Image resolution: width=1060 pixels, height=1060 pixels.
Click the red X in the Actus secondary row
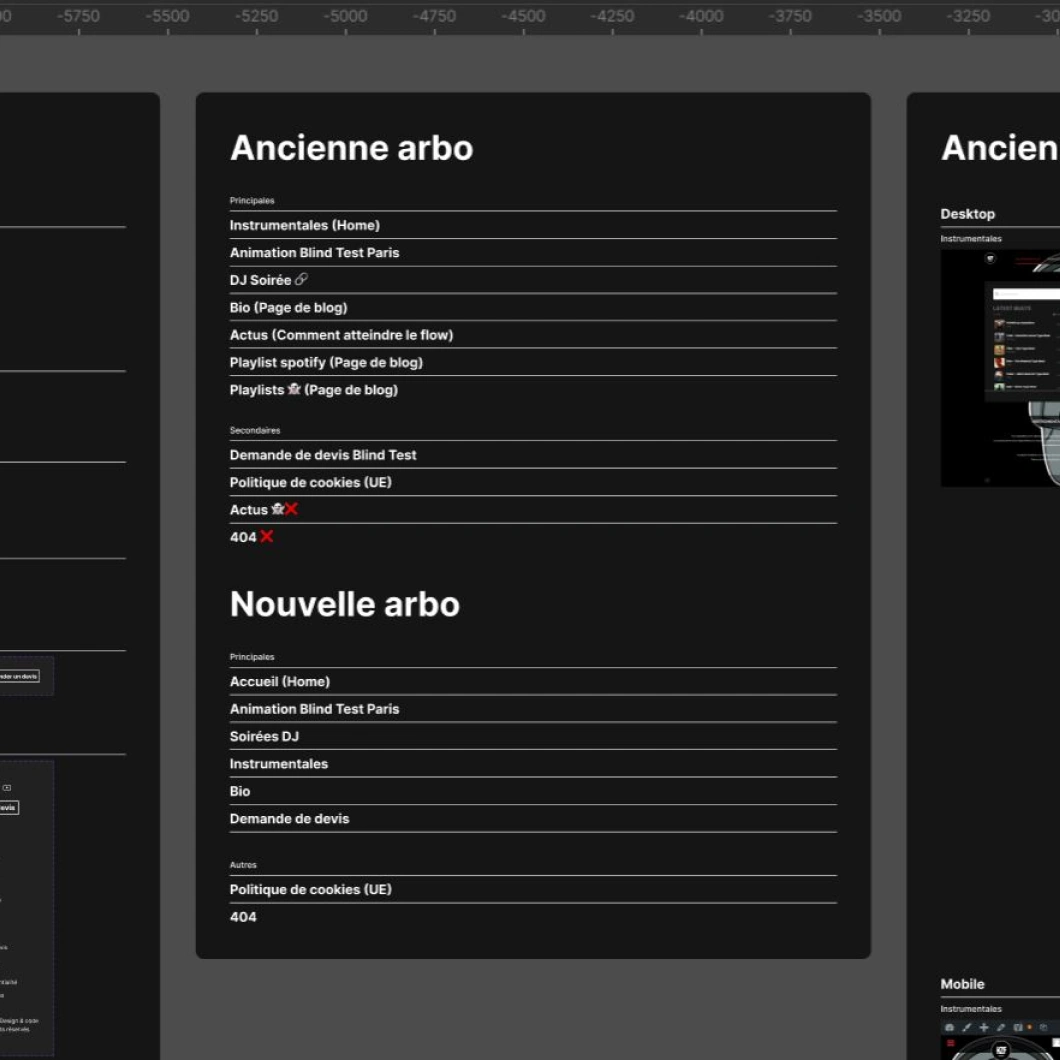tap(291, 510)
